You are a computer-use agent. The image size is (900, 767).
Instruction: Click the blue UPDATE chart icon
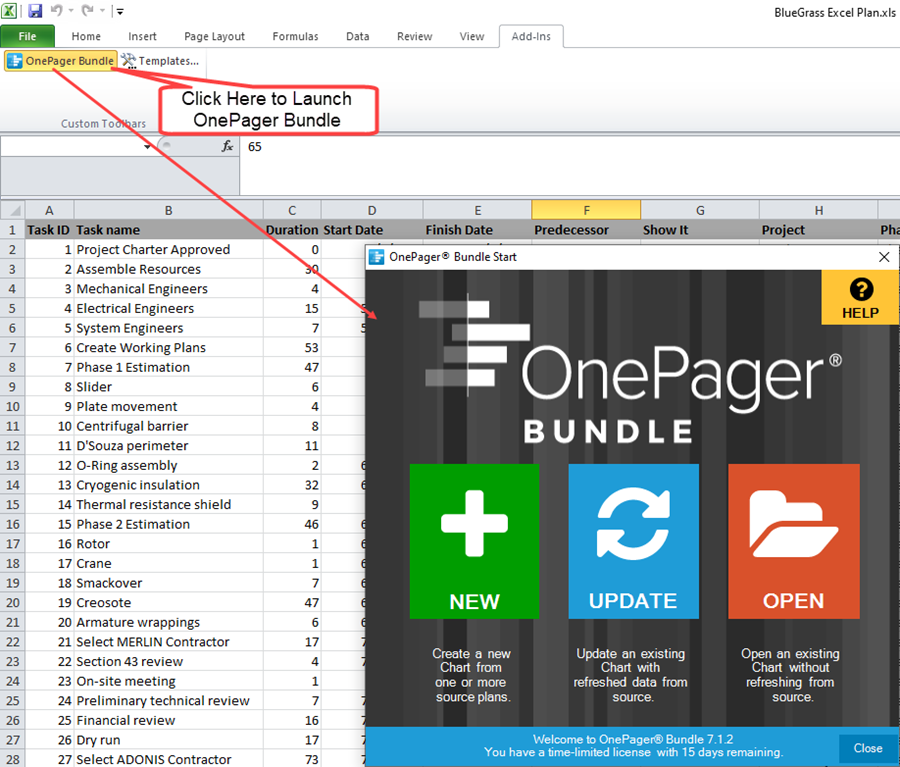633,541
